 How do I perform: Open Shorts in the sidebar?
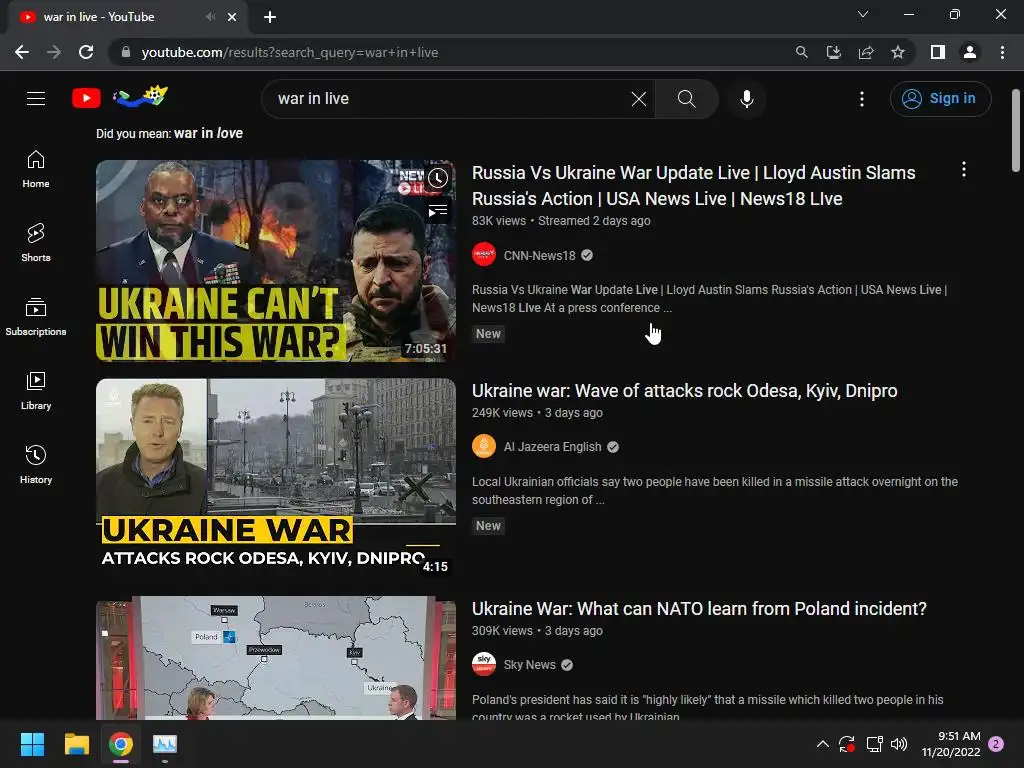36,243
